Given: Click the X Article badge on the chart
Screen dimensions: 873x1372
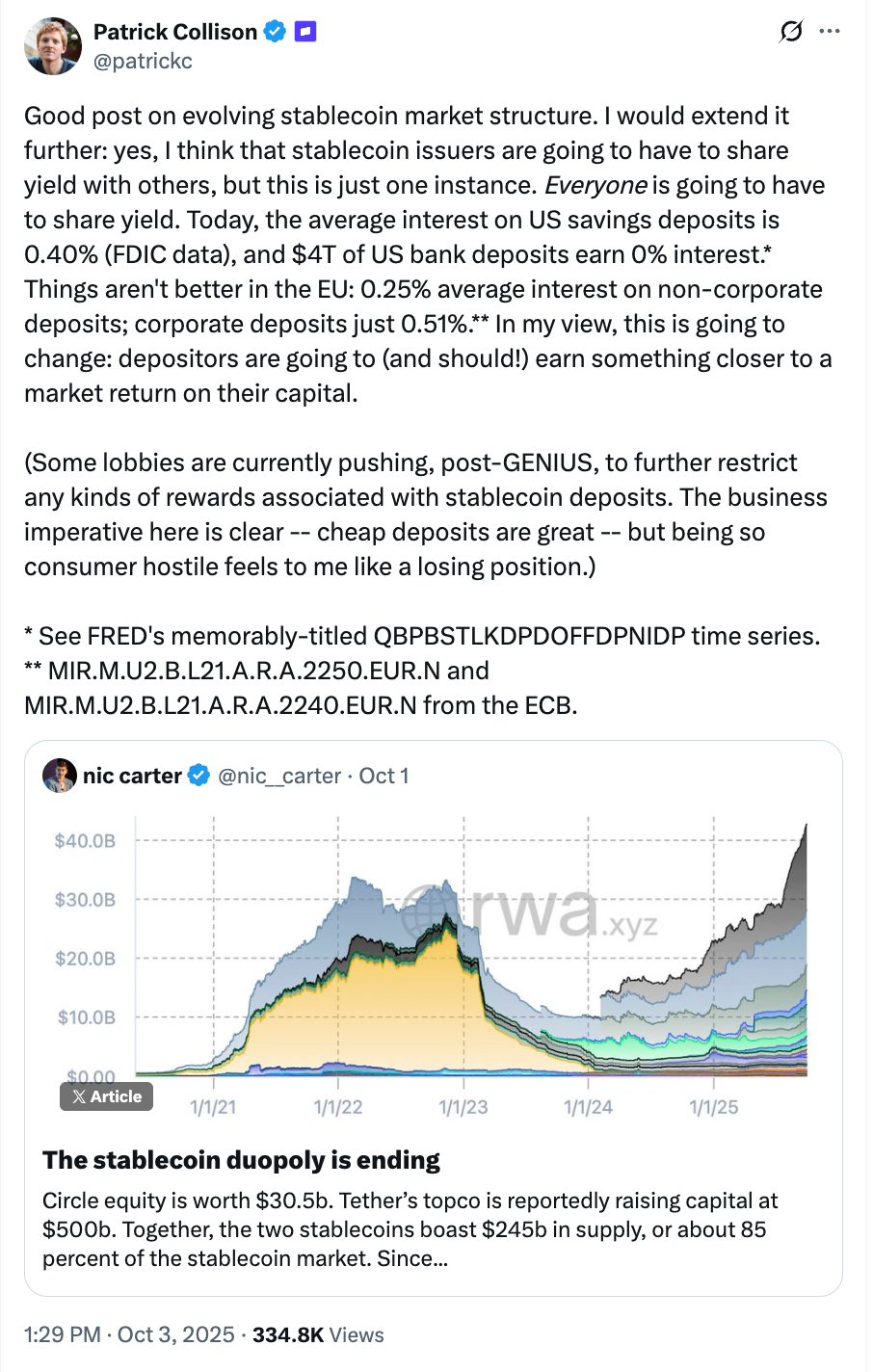Looking at the screenshot, I should (x=107, y=1096).
